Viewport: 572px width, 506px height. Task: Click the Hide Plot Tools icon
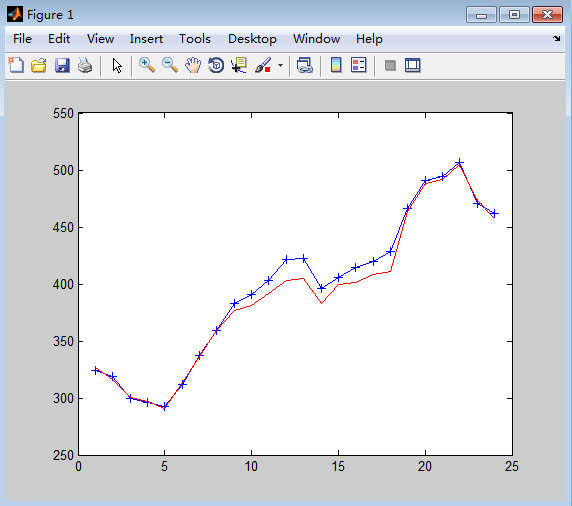tap(390, 66)
